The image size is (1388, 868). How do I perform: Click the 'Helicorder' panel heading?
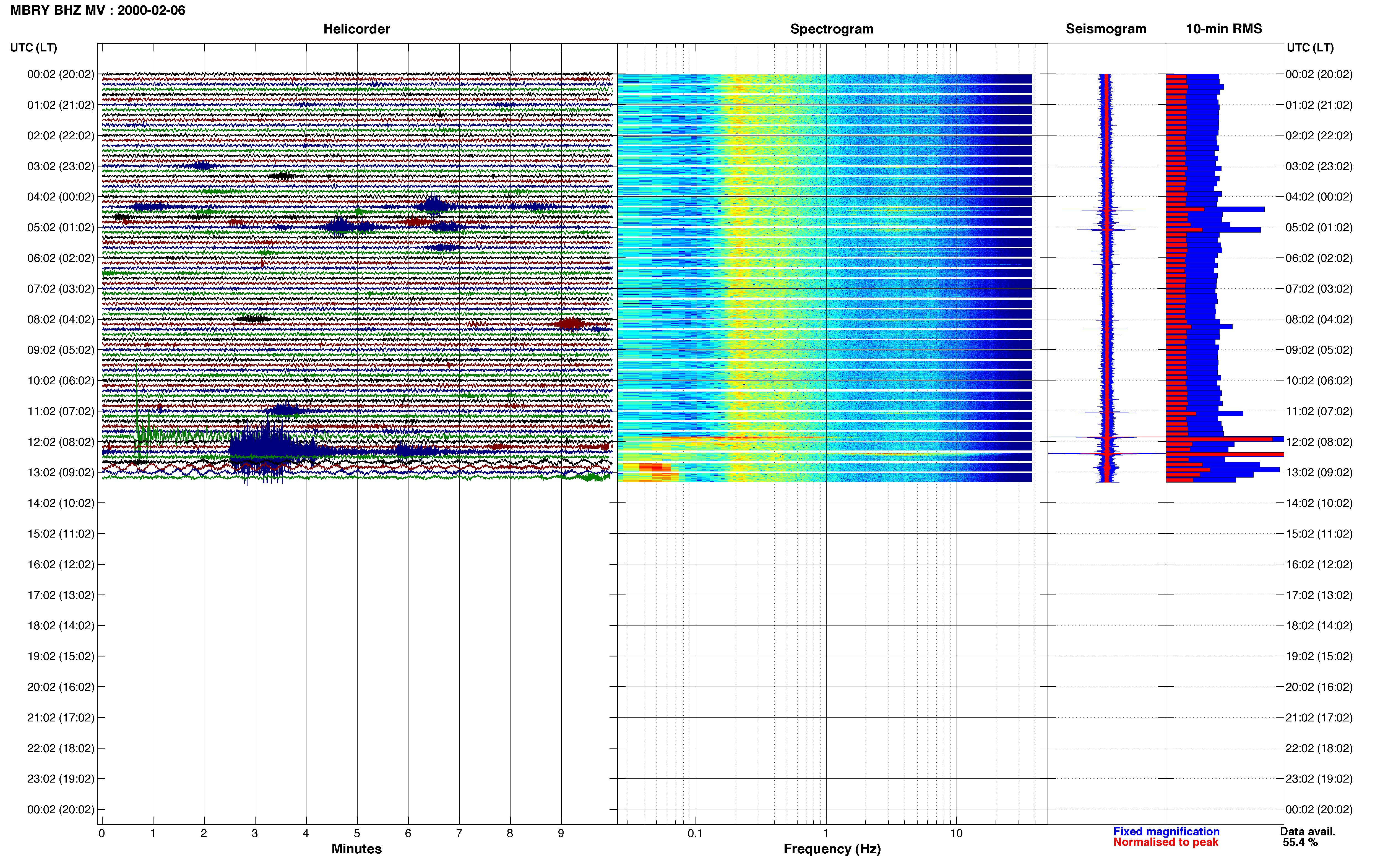[x=356, y=29]
